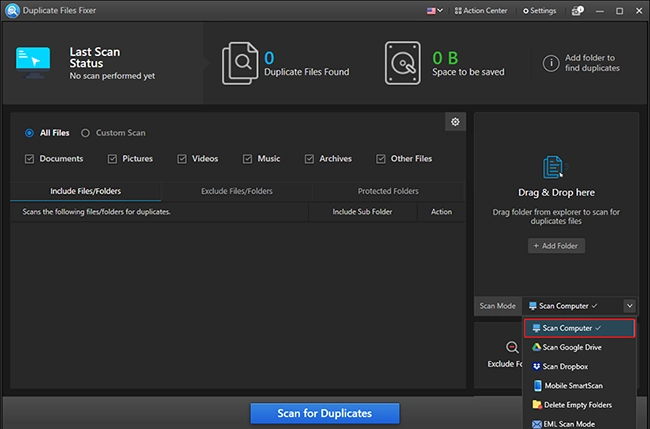Click the 'Scans the following files/folders' header

pos(97,212)
